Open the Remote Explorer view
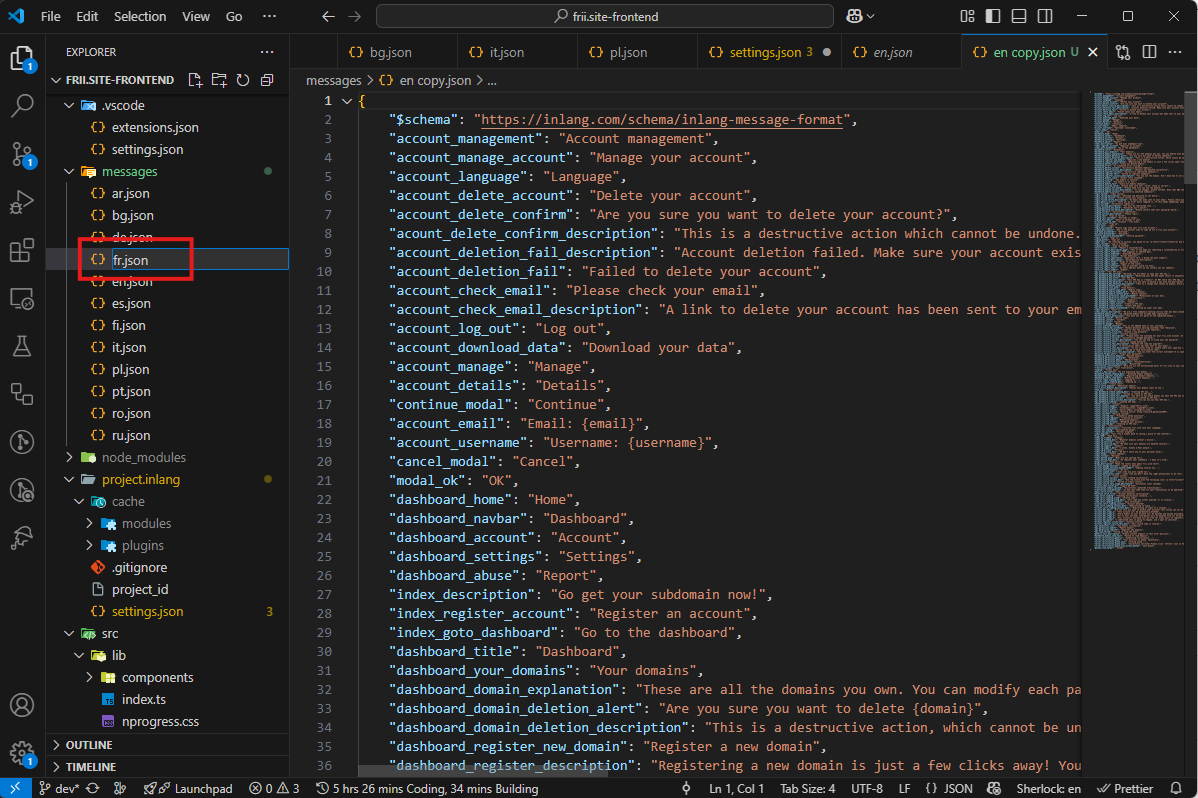The height and width of the screenshot is (798, 1198). [x=22, y=298]
